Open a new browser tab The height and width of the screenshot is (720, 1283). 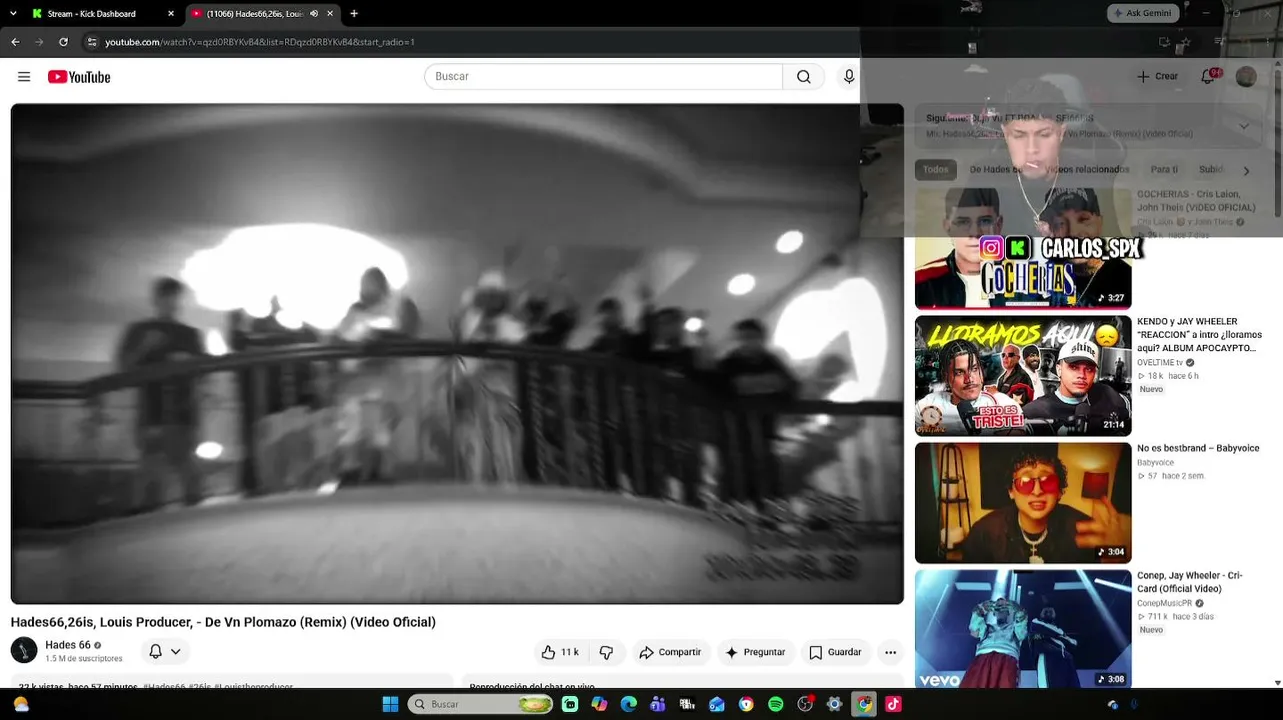point(354,14)
